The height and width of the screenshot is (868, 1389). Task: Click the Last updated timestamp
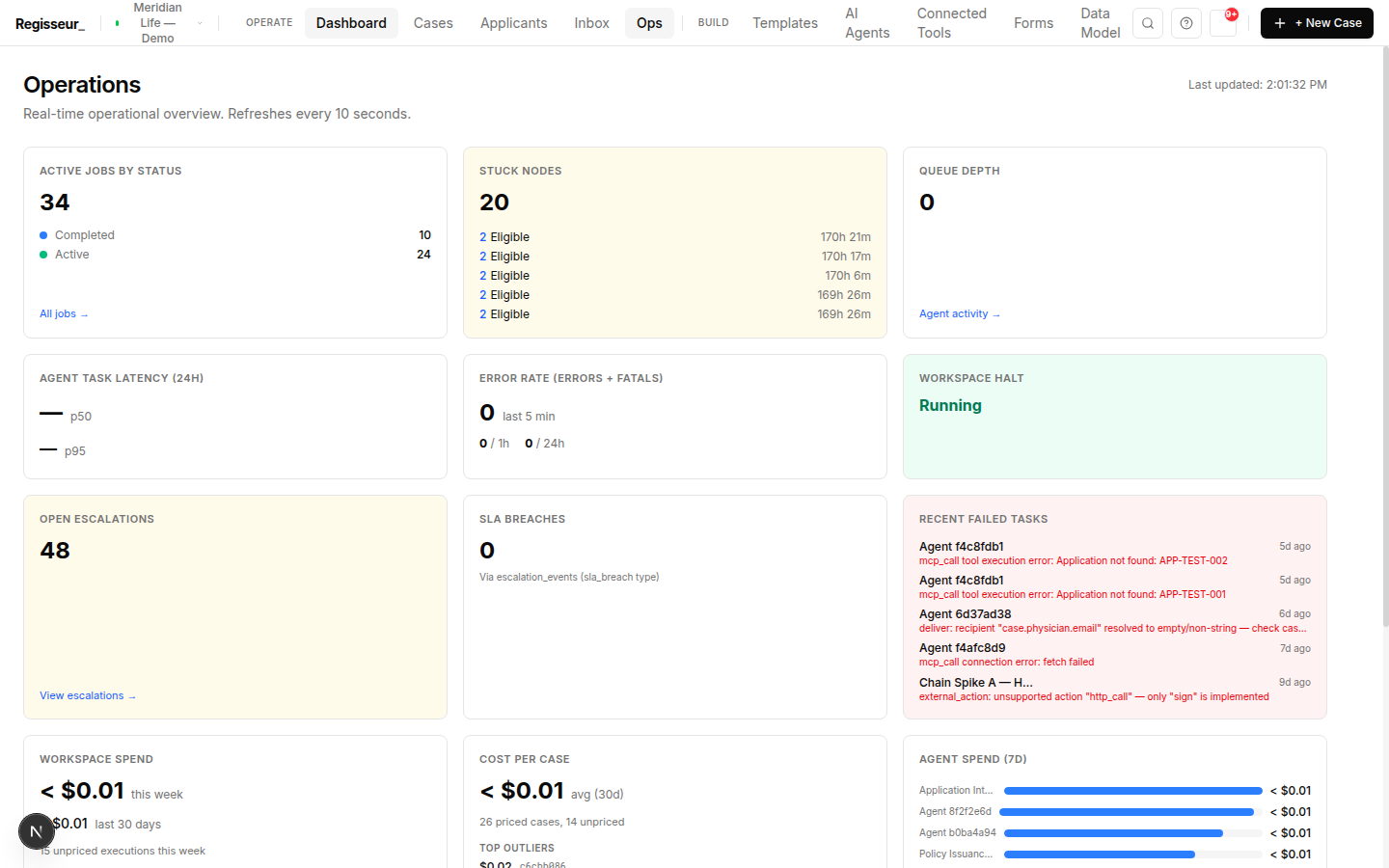pyautogui.click(x=1258, y=85)
